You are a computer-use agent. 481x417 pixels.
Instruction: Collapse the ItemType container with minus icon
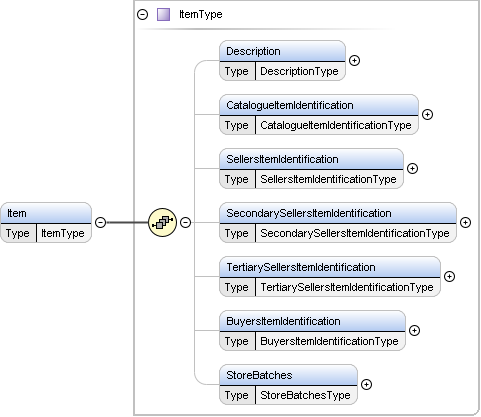point(143,15)
